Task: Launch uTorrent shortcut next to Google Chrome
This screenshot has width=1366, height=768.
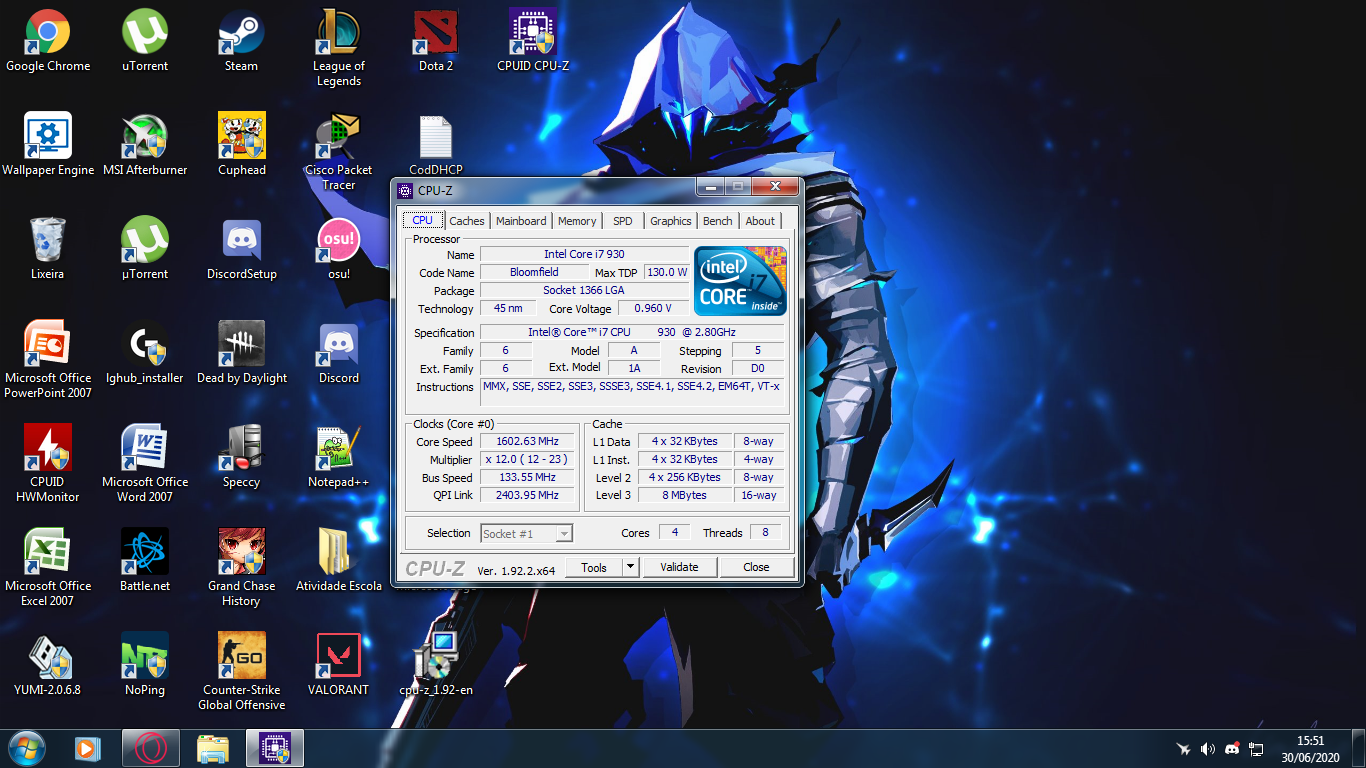Action: tap(145, 42)
